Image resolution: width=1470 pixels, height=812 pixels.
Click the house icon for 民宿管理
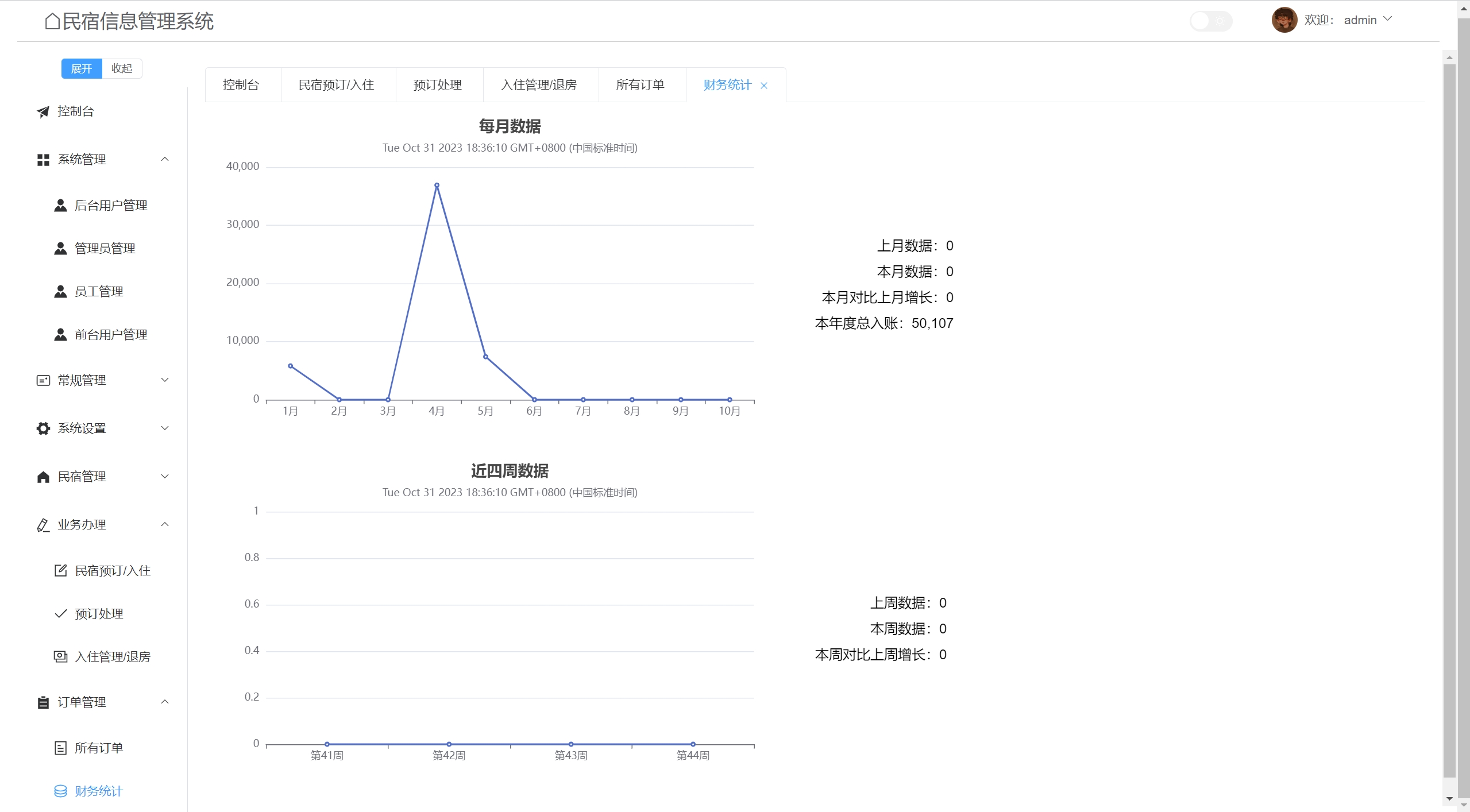click(x=43, y=477)
